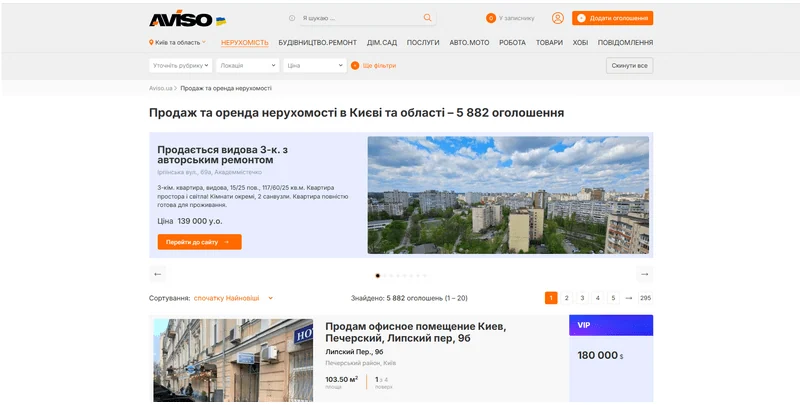Click the search magnifier icon
Viewport: 800px width, 405px height.
tap(428, 18)
